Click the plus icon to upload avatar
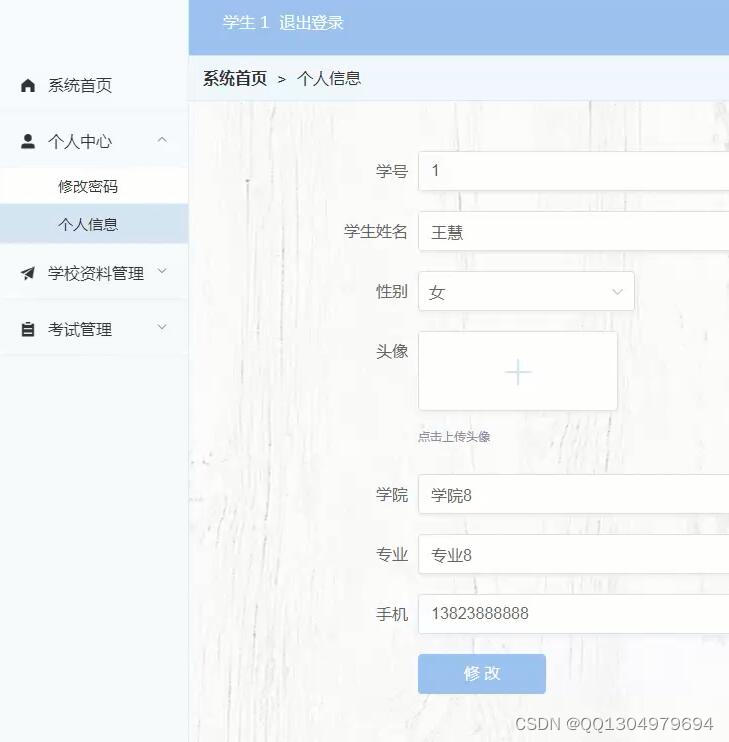Screen dimensions: 729x742 click(518, 372)
